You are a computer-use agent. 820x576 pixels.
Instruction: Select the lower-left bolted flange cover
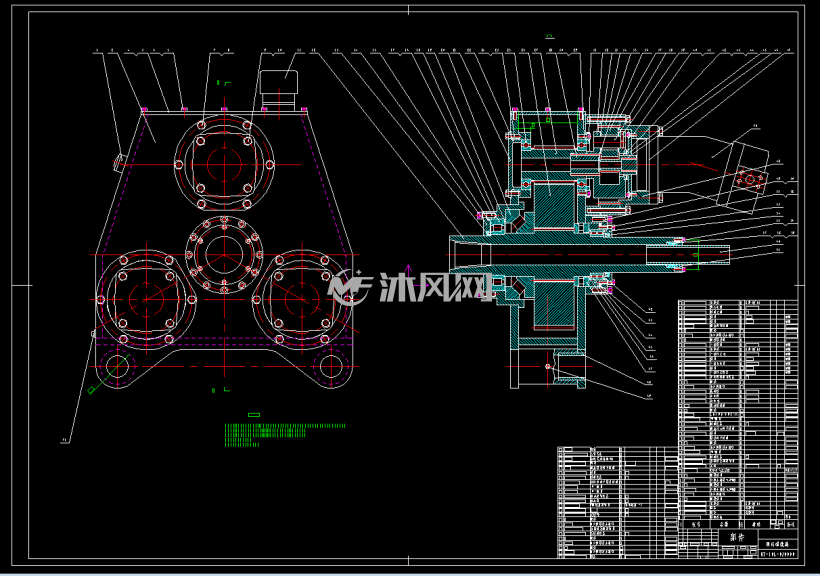pos(146,299)
